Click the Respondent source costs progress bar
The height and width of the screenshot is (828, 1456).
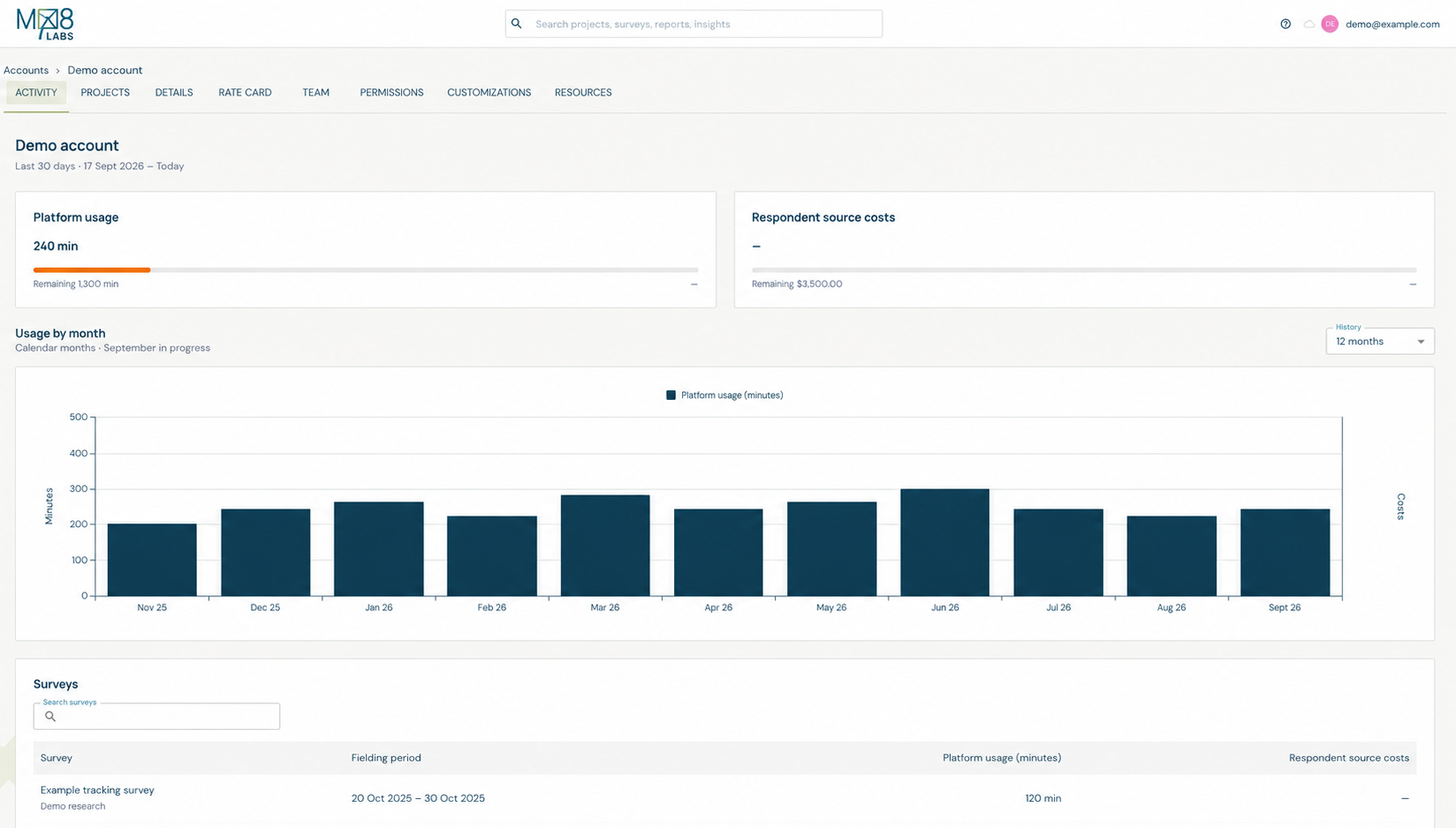[x=1084, y=270]
